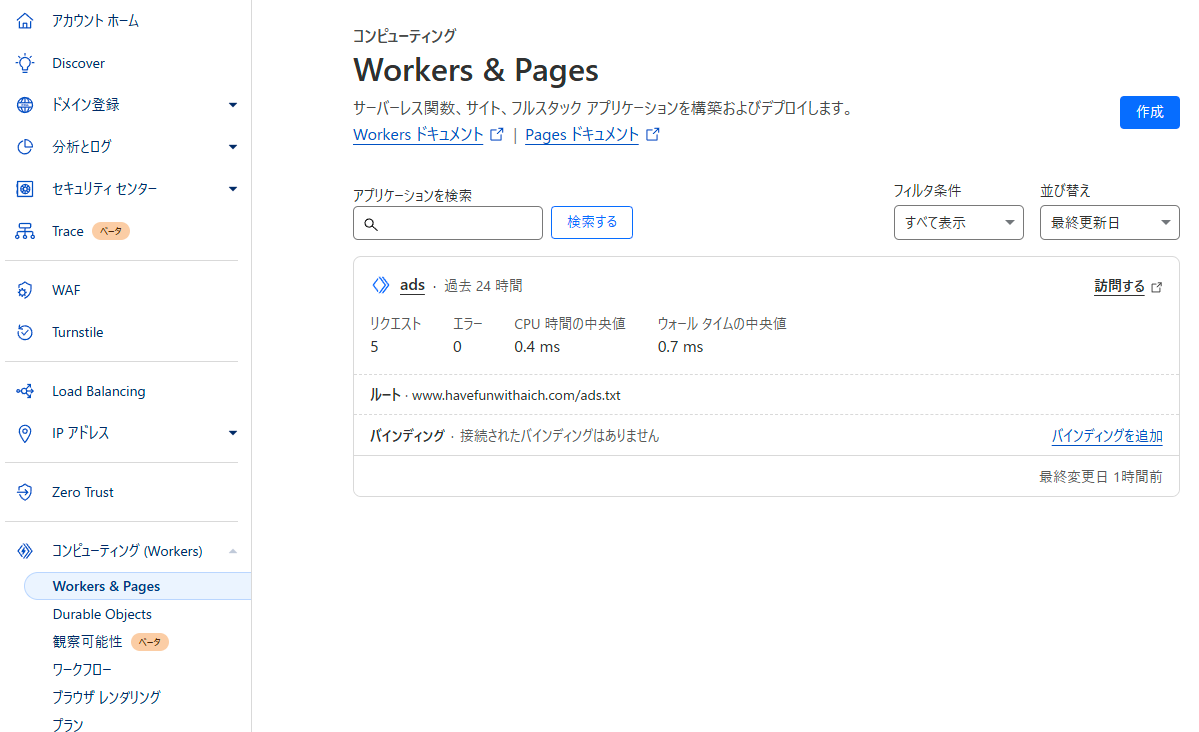Image resolution: width=1199 pixels, height=732 pixels.
Task: Click the route www.havefunwithaich.com/ads.txt text
Action: click(x=516, y=395)
